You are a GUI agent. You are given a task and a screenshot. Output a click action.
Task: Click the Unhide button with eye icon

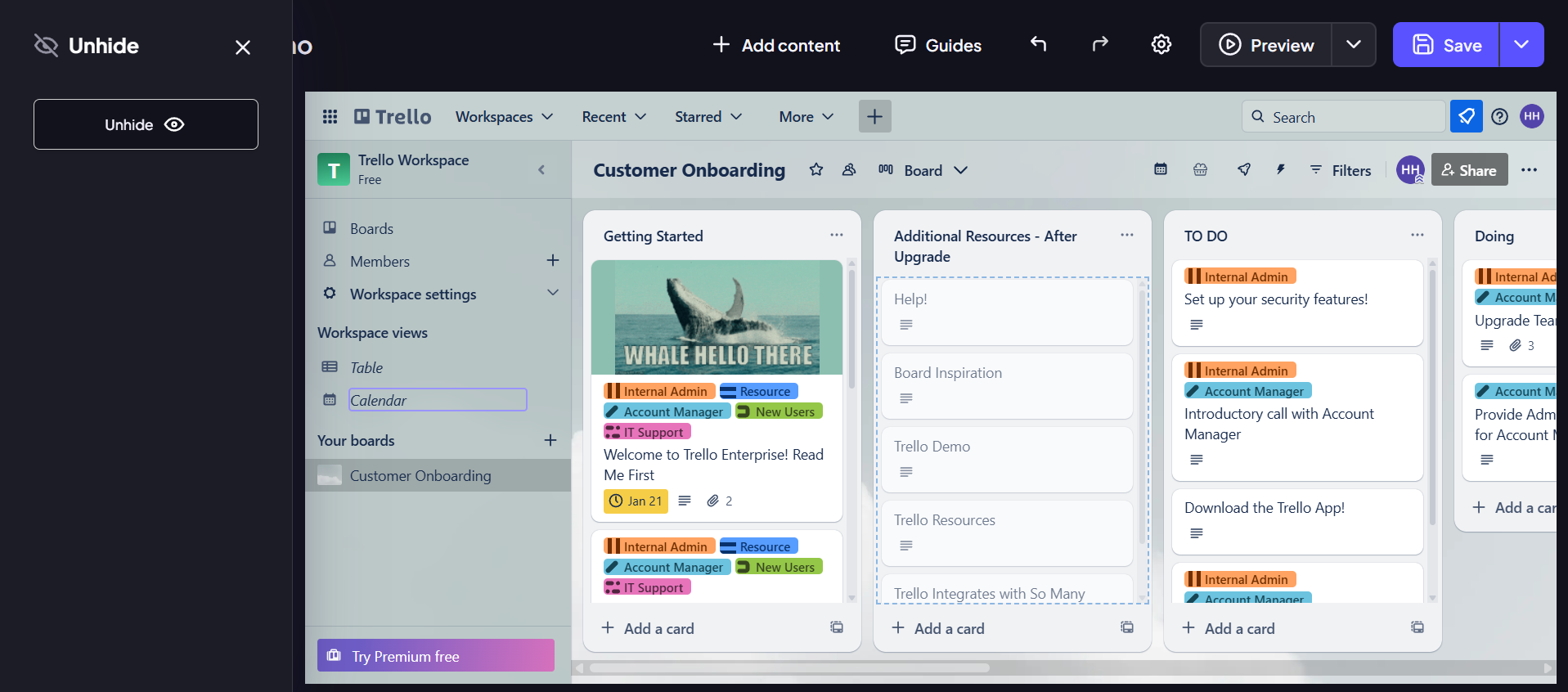pyautogui.click(x=146, y=124)
